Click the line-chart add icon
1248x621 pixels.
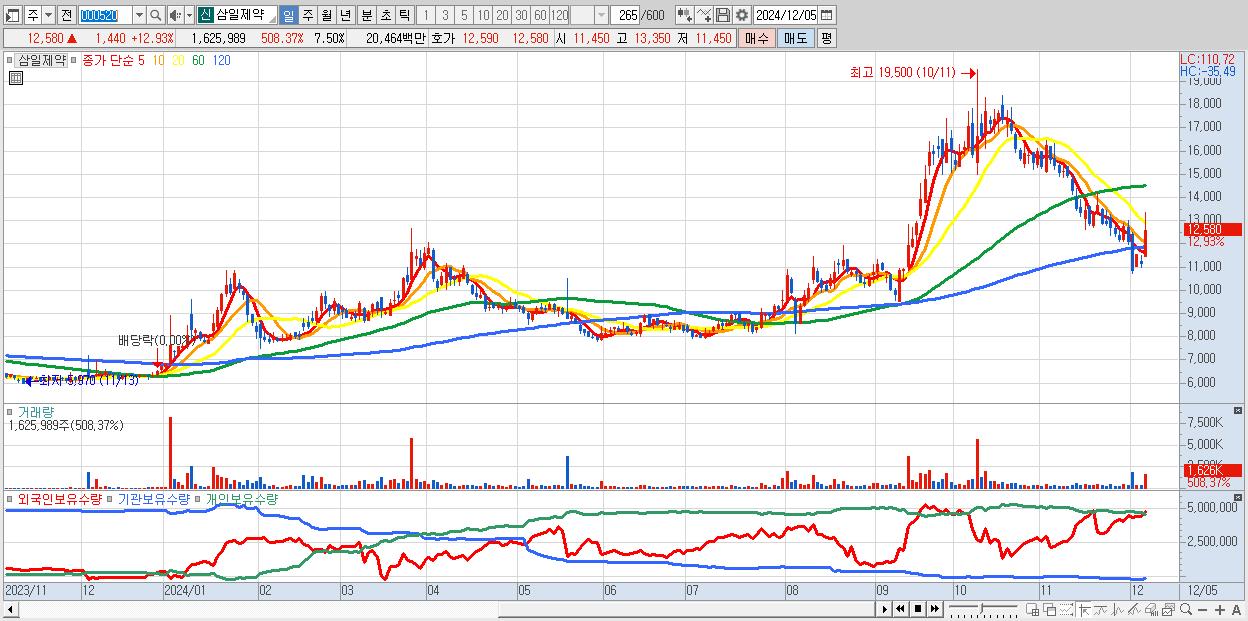point(704,15)
